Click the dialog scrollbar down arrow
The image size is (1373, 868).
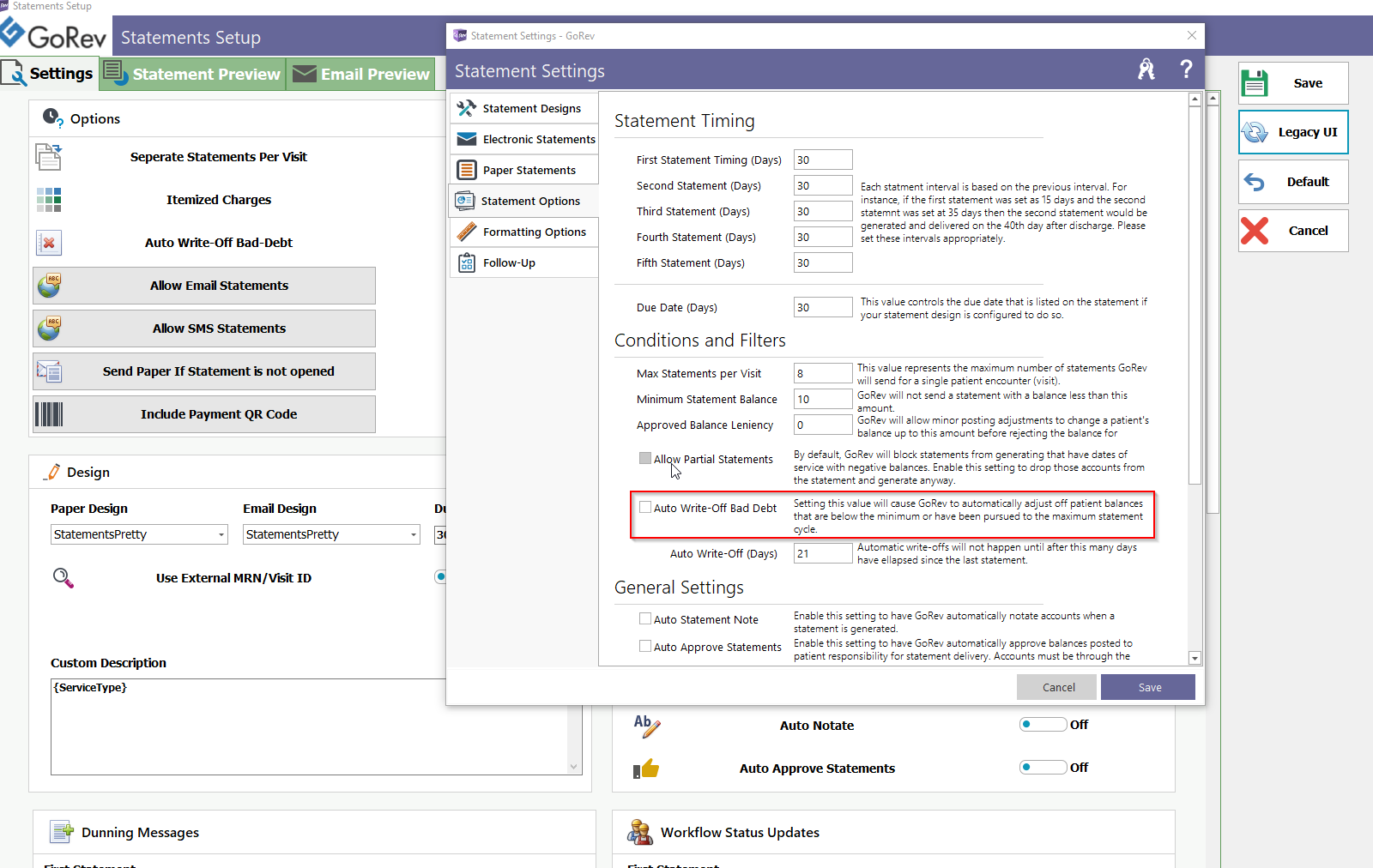pos(1195,658)
